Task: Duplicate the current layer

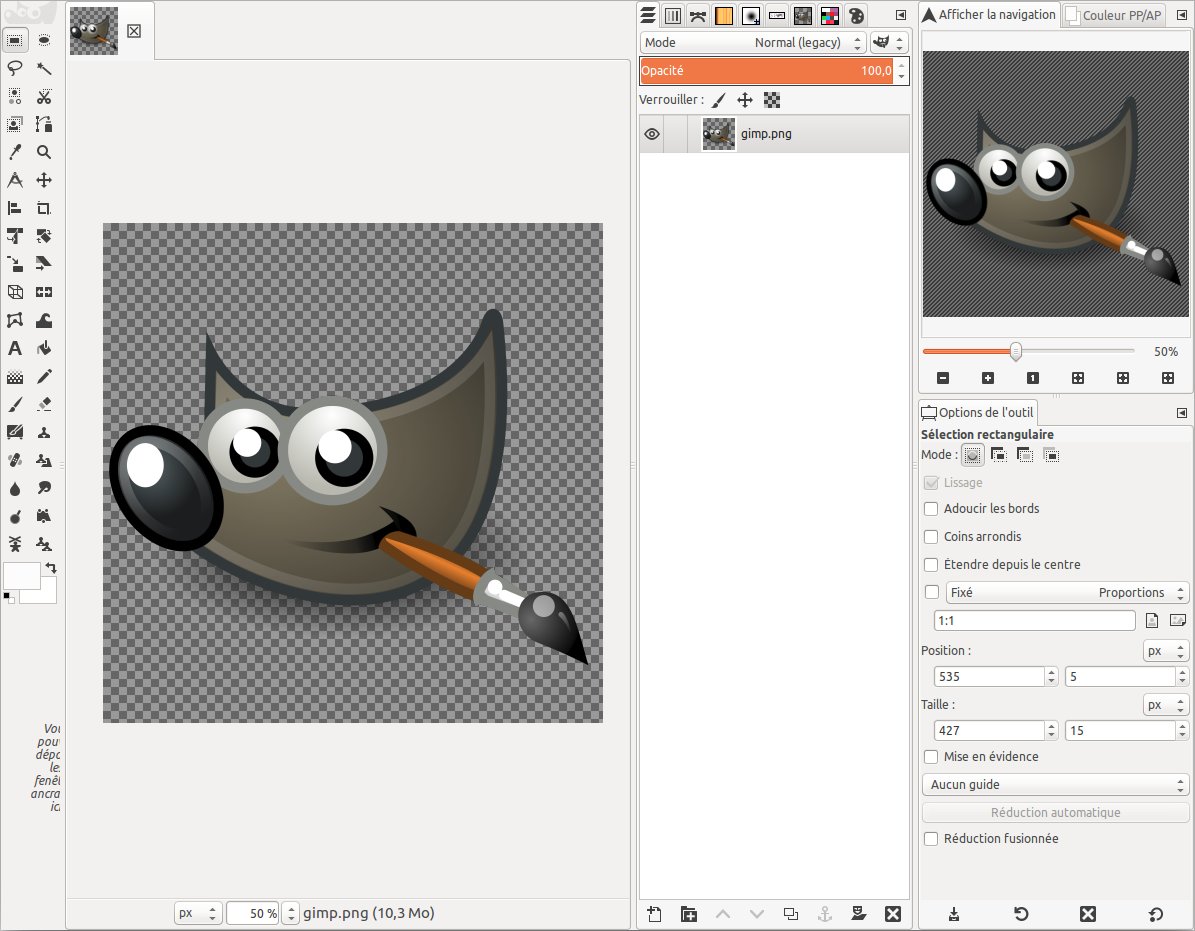Action: coord(790,913)
